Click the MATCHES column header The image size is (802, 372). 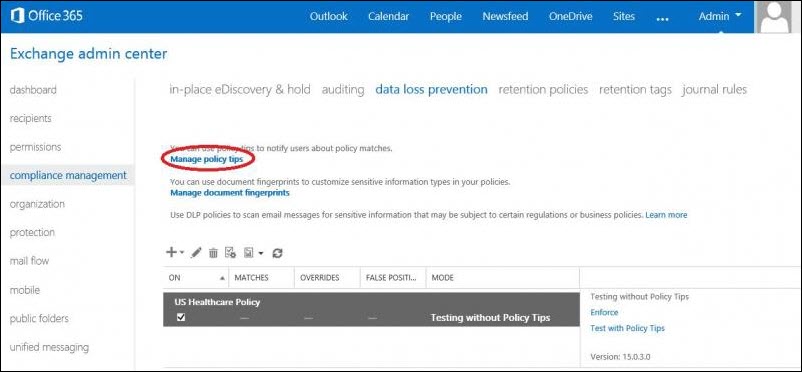tap(262, 278)
